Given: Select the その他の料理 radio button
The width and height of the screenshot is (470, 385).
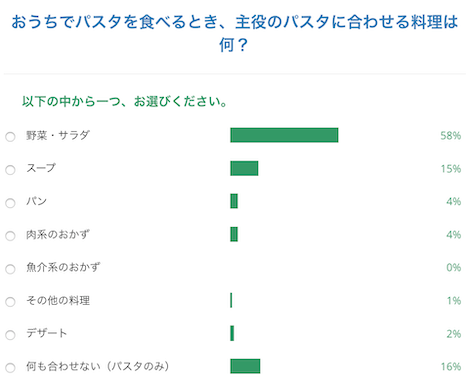Looking at the screenshot, I should click(x=10, y=302).
